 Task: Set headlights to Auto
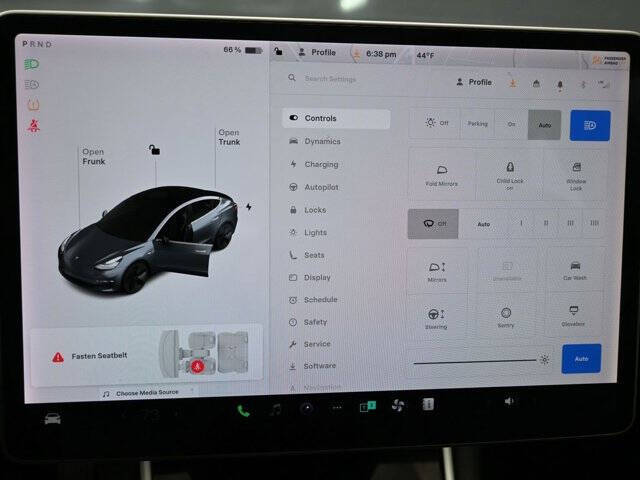(544, 124)
